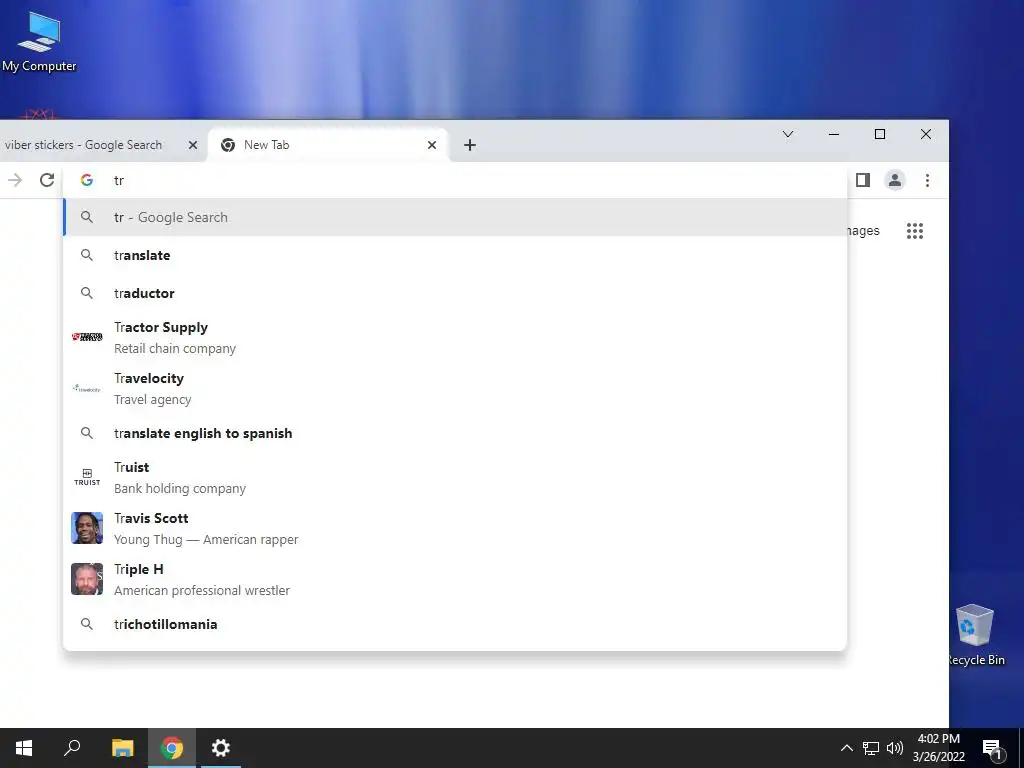Click the Google logo icon in omnibox
Image resolution: width=1024 pixels, height=768 pixels.
[x=87, y=180]
